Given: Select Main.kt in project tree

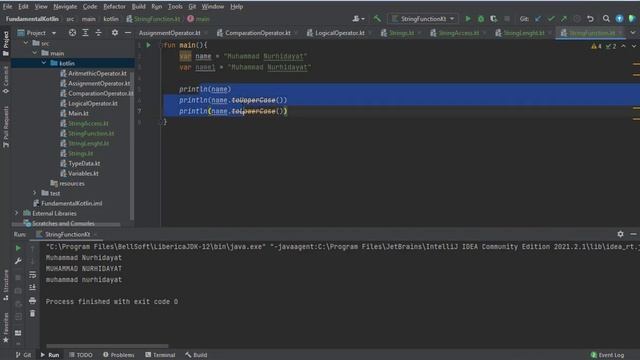Looking at the screenshot, I should (74, 113).
